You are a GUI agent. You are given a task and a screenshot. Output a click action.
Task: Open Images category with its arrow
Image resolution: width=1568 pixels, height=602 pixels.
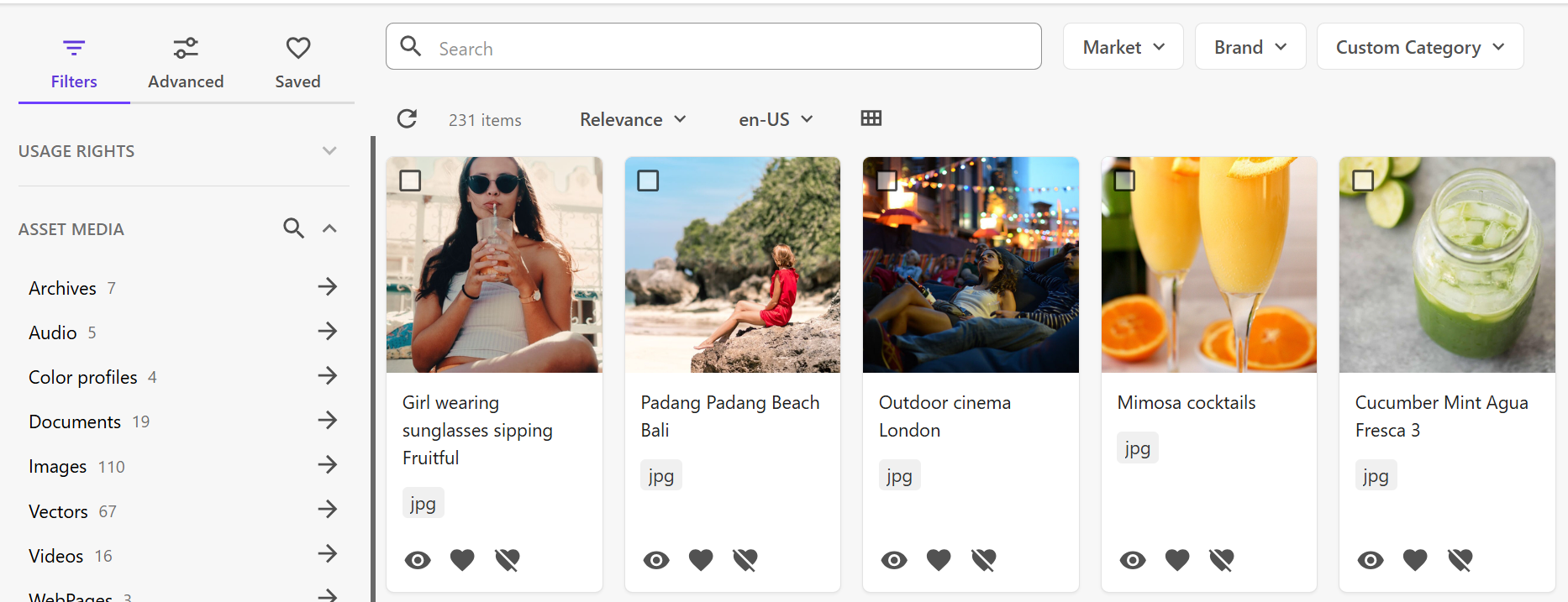pos(327,464)
